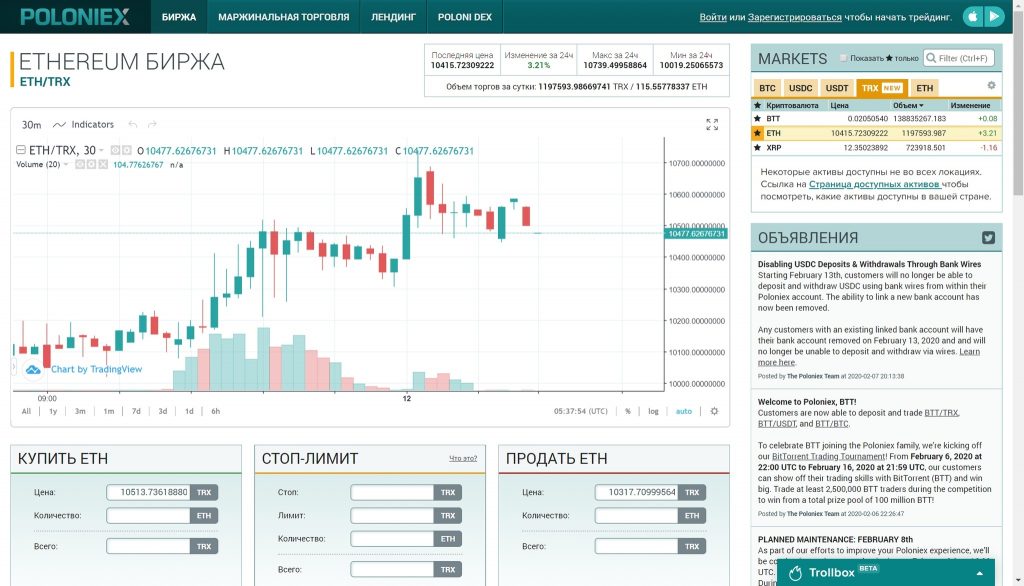
Task: Toggle favorite star for BTT row
Action: 758,119
